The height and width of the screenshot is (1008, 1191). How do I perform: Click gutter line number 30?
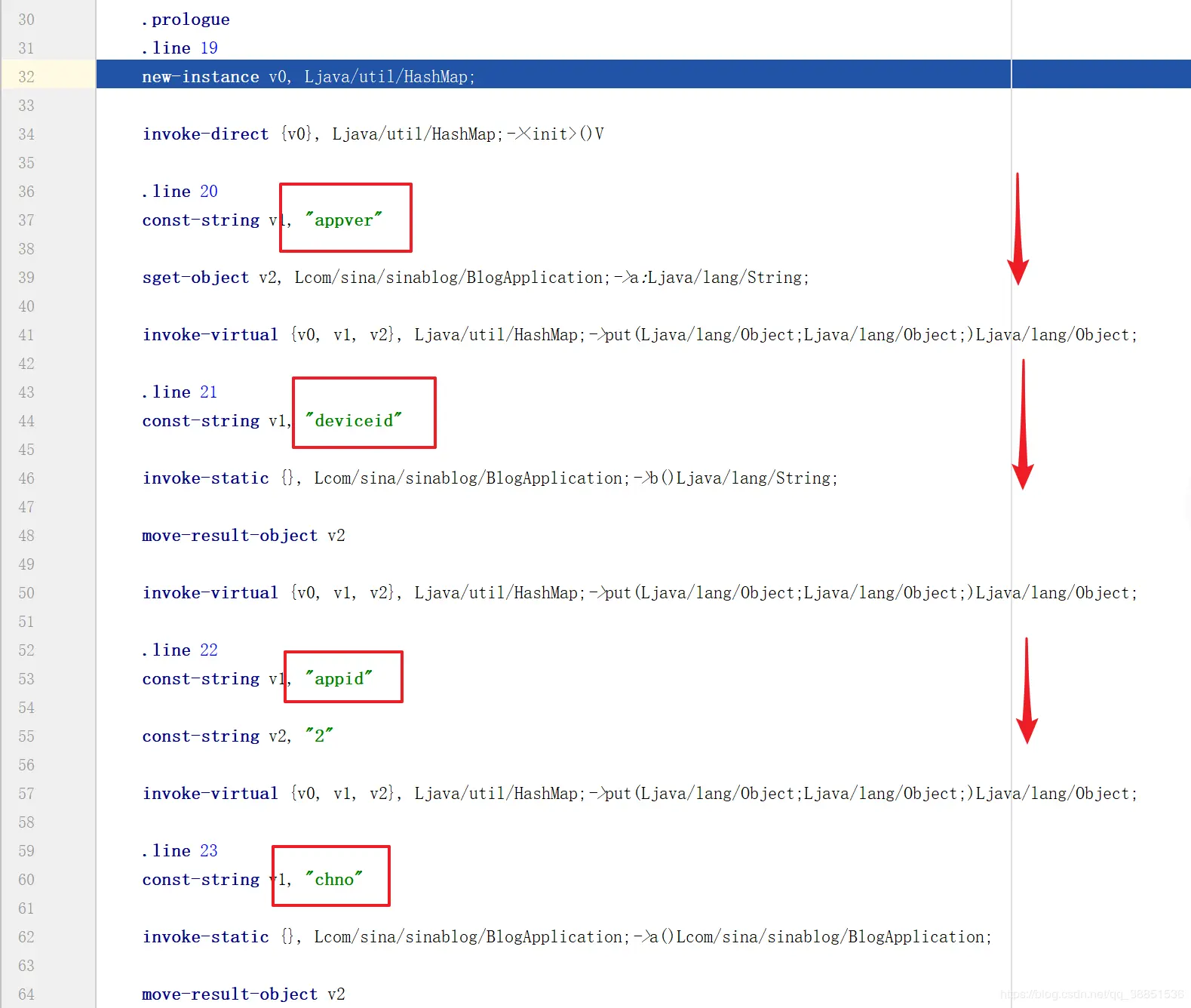point(26,19)
